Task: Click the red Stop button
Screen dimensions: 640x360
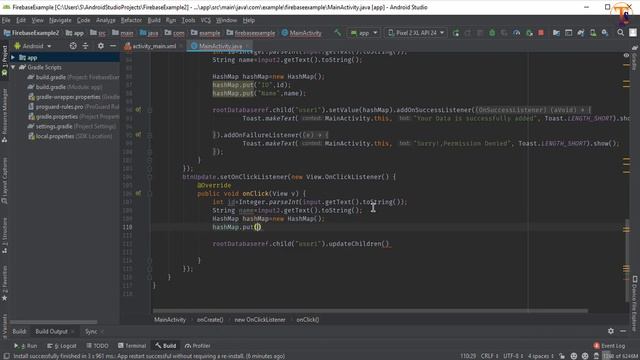Action: [x=541, y=33]
